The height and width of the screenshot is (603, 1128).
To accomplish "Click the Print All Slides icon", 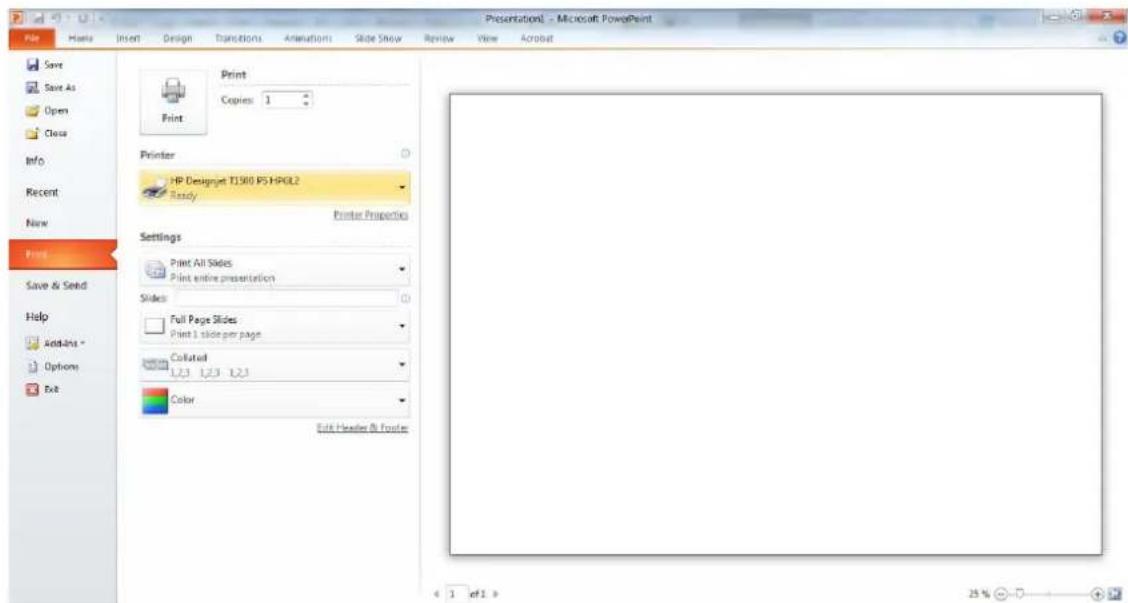I will pyautogui.click(x=155, y=271).
